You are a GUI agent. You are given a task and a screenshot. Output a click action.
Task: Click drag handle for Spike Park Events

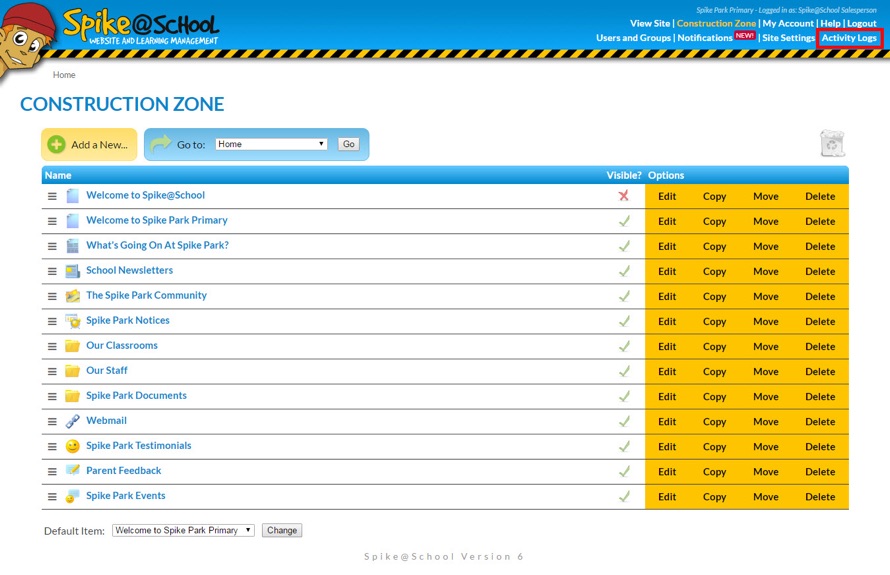[x=52, y=497]
